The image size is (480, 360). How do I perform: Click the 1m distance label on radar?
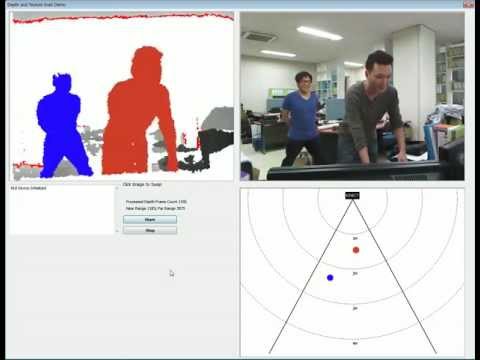[x=355, y=238]
